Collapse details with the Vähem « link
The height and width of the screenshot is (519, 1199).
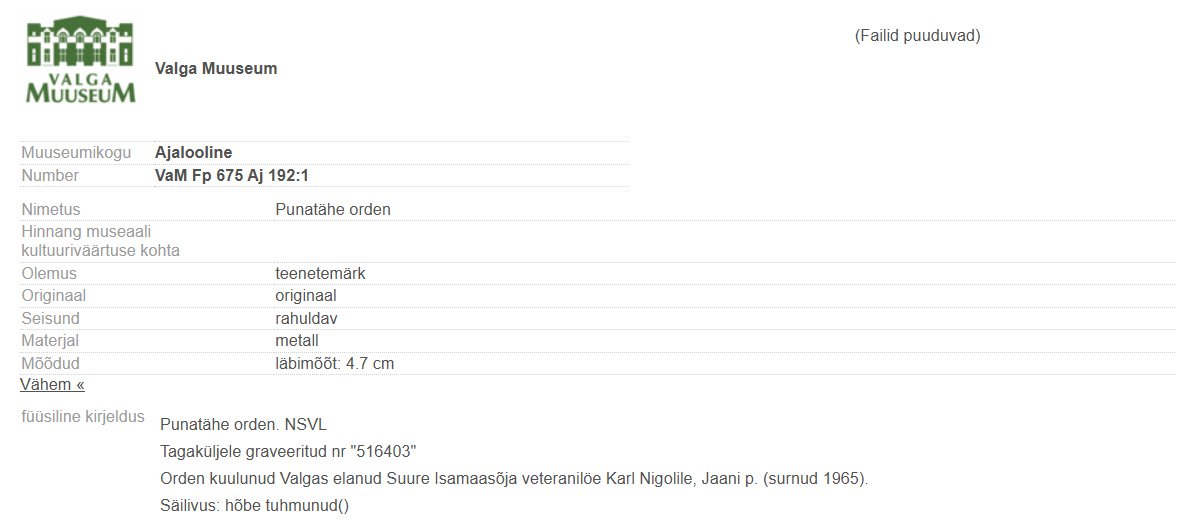point(52,385)
